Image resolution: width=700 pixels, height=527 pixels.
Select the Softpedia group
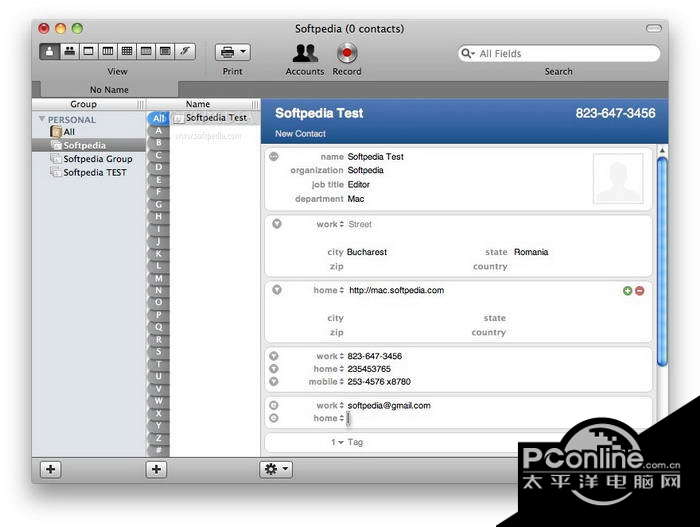click(88, 145)
